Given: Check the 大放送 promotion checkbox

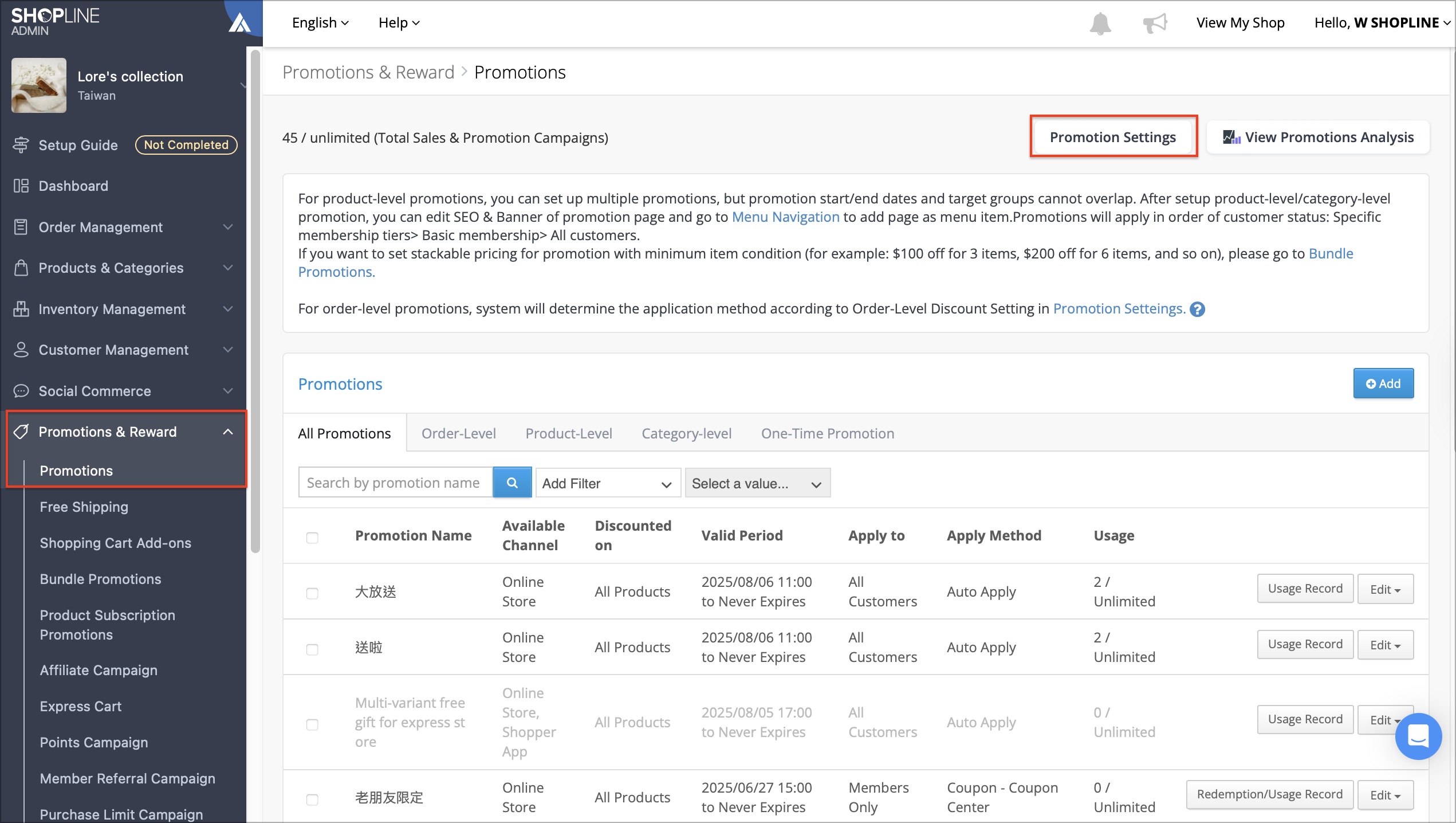Looking at the screenshot, I should pos(312,593).
